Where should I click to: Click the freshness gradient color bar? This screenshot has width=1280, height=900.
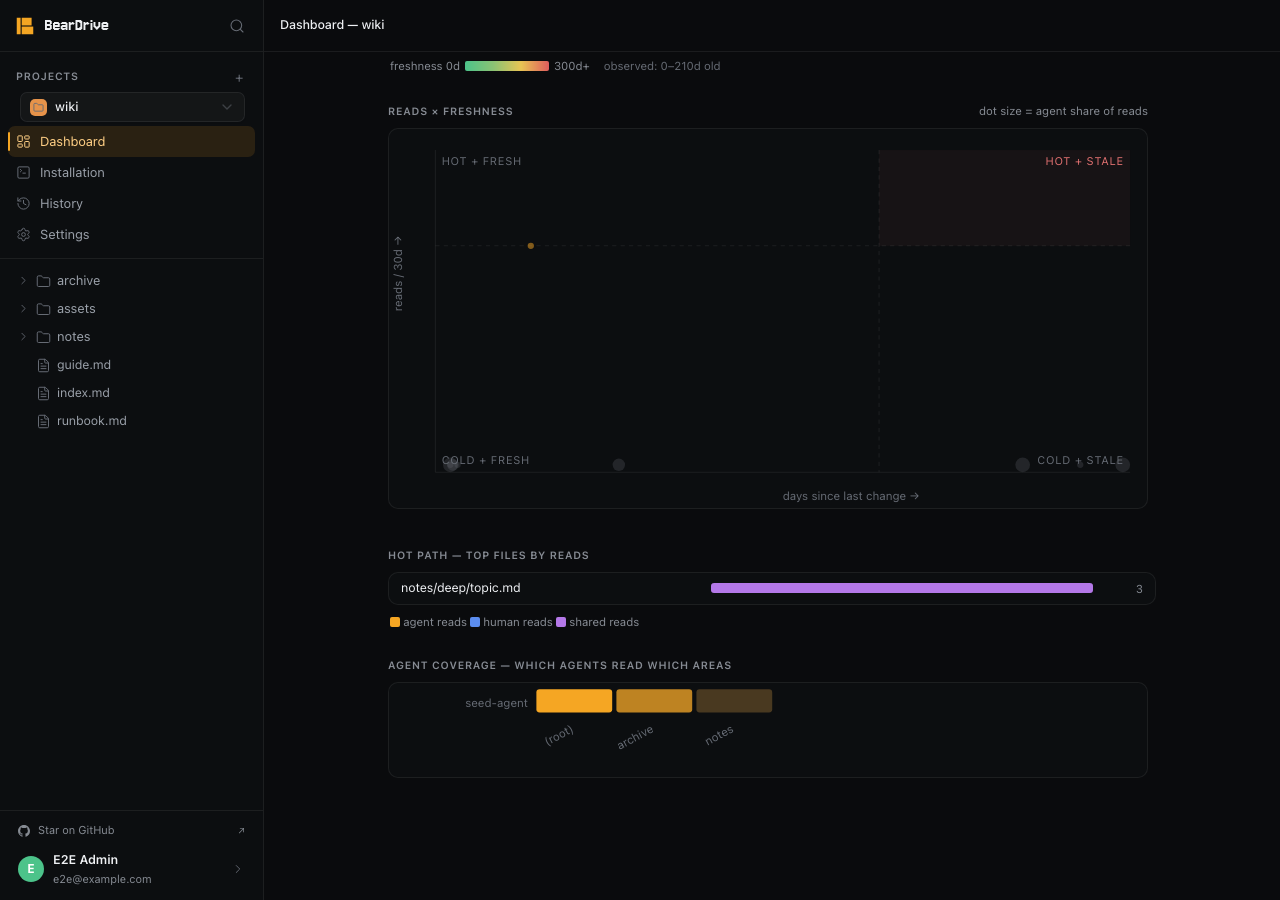pos(507,66)
